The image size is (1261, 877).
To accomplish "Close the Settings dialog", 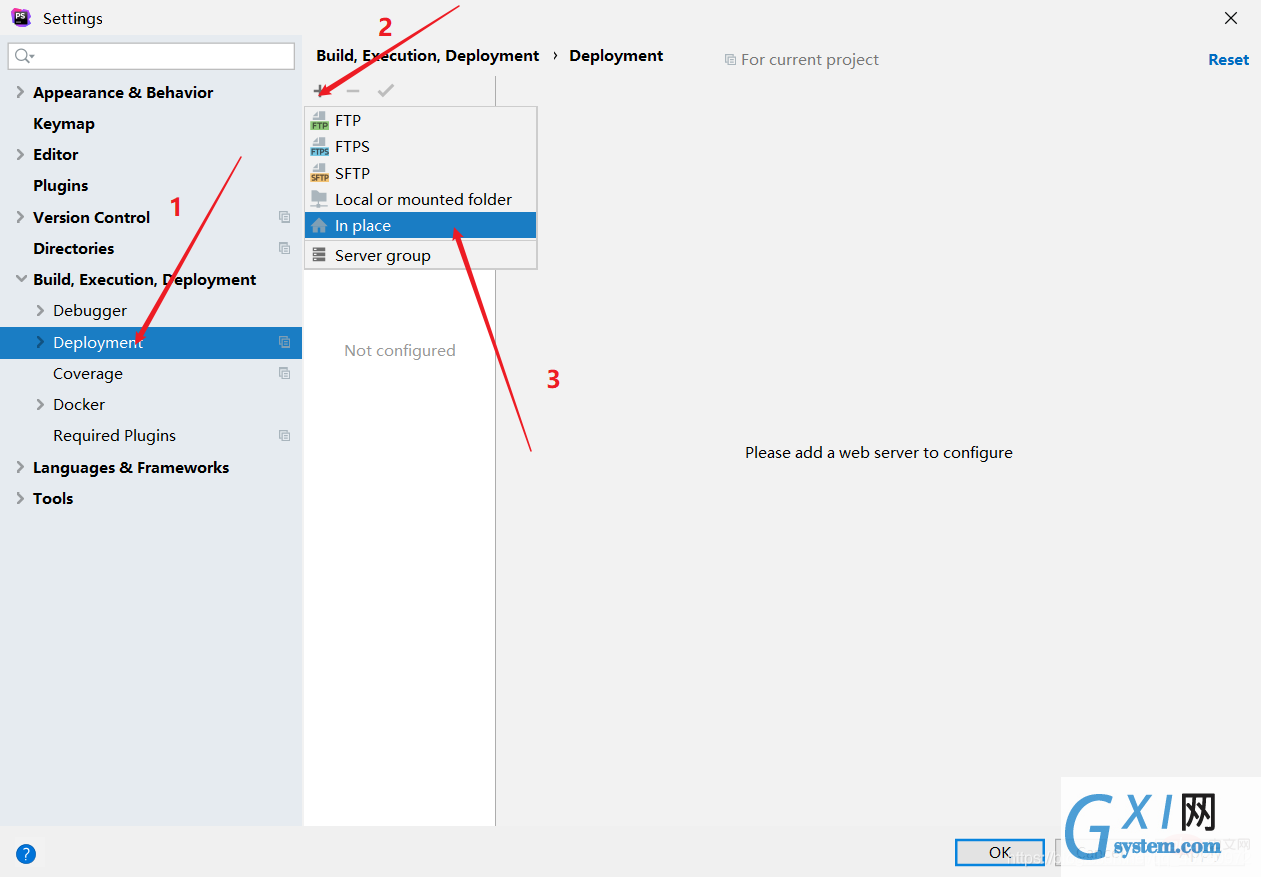I will coord(1231,18).
